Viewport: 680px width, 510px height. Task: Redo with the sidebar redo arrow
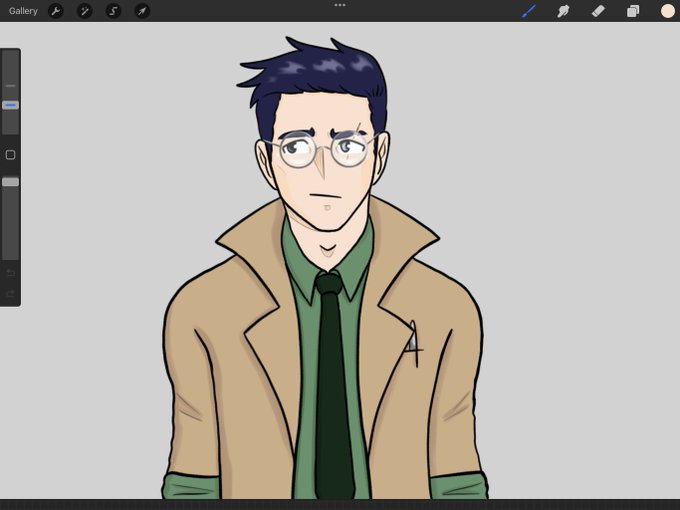[10, 294]
